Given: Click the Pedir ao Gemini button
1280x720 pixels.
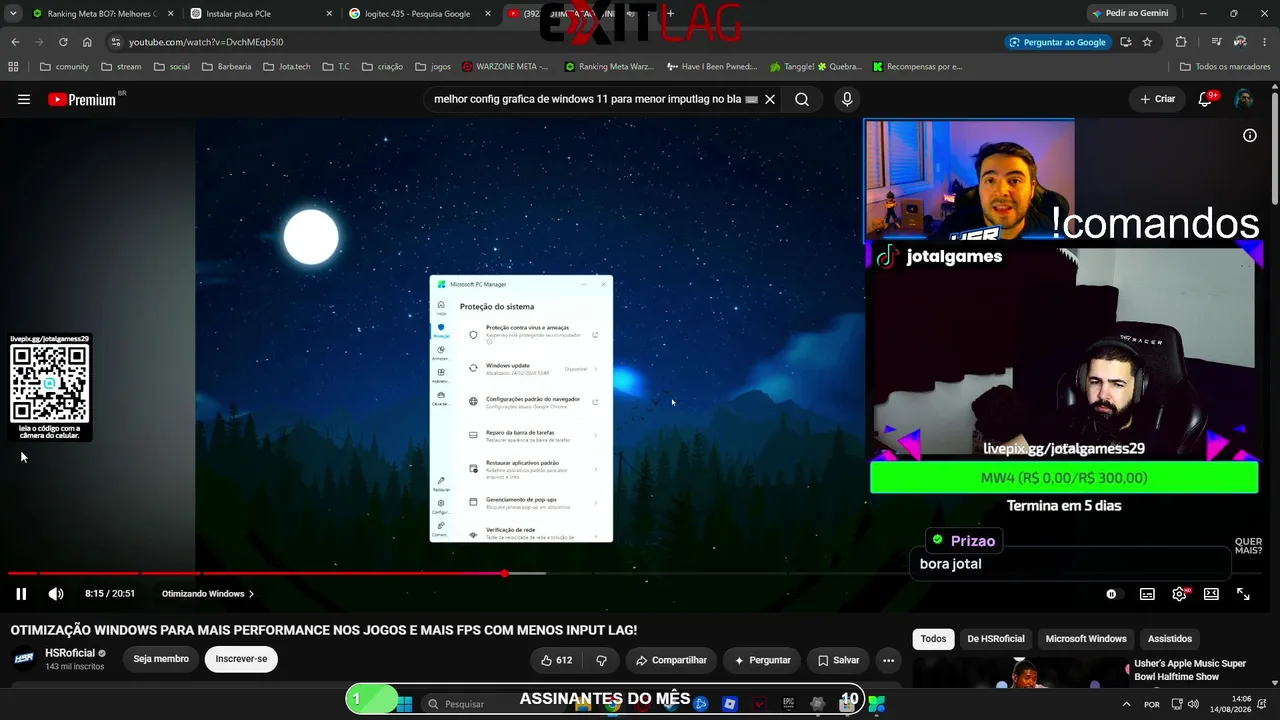Looking at the screenshot, I should tap(1129, 14).
